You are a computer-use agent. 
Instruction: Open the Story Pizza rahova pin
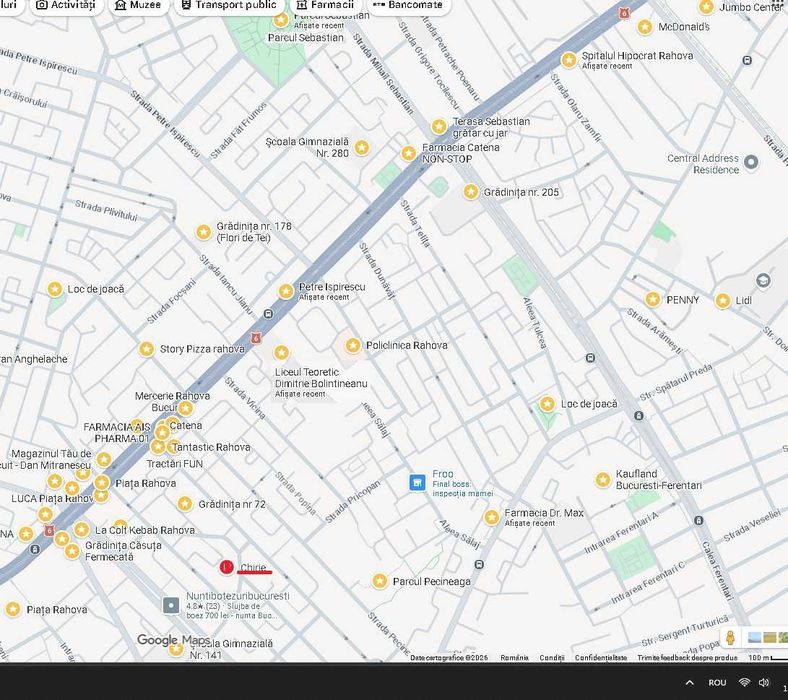pyautogui.click(x=146, y=349)
